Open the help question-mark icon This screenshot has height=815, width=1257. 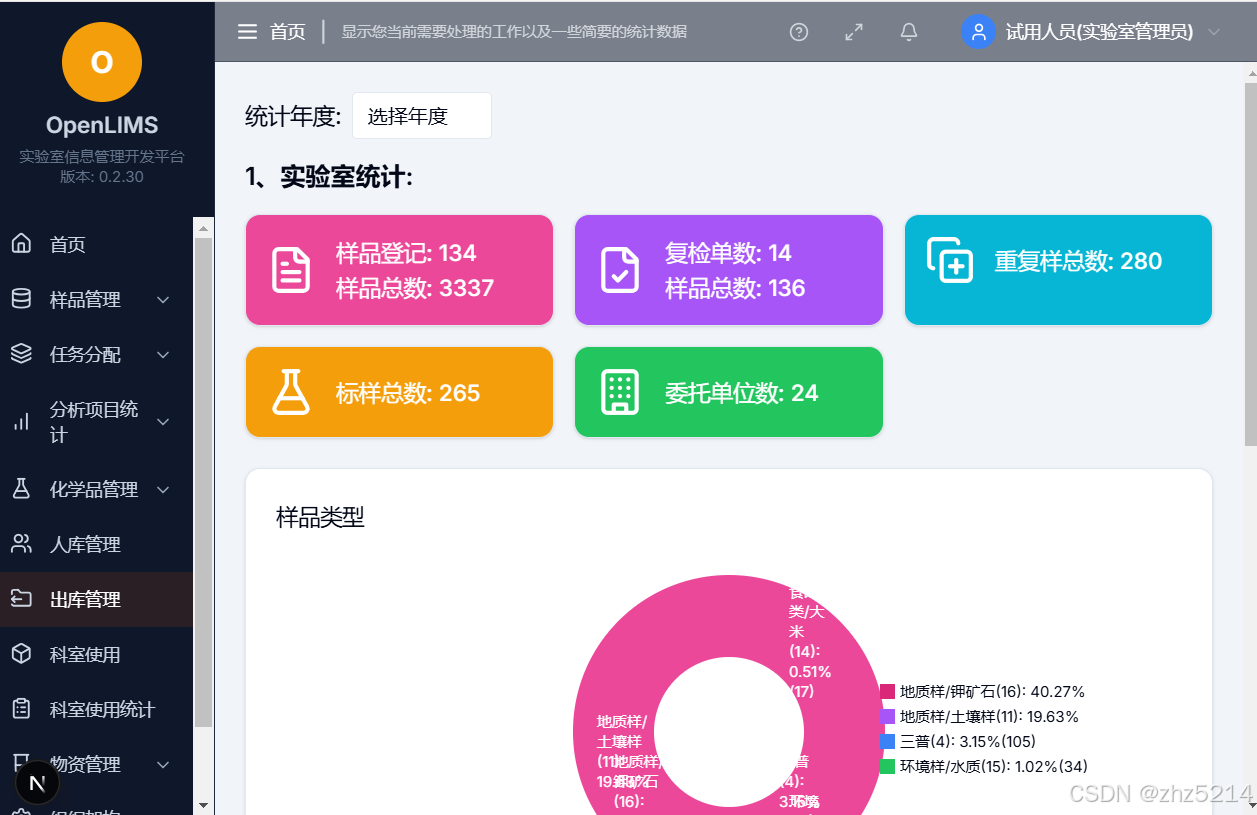799,32
